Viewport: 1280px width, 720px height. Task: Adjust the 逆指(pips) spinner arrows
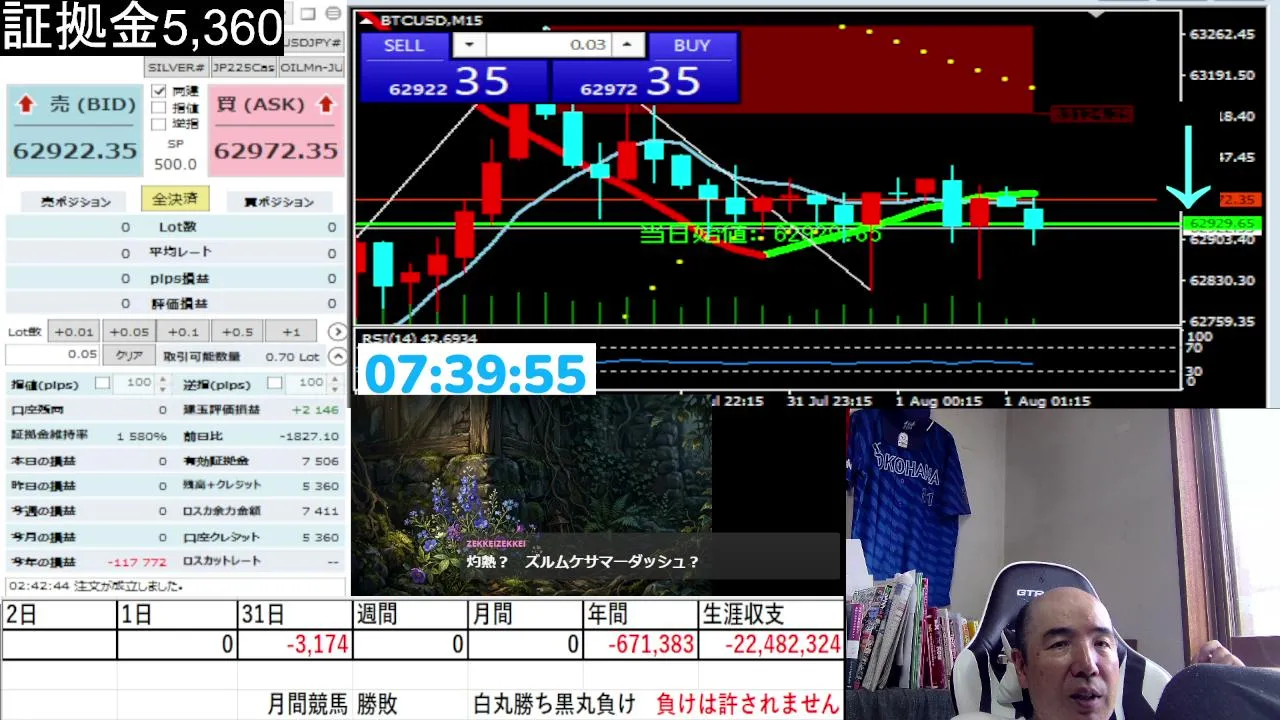point(333,383)
